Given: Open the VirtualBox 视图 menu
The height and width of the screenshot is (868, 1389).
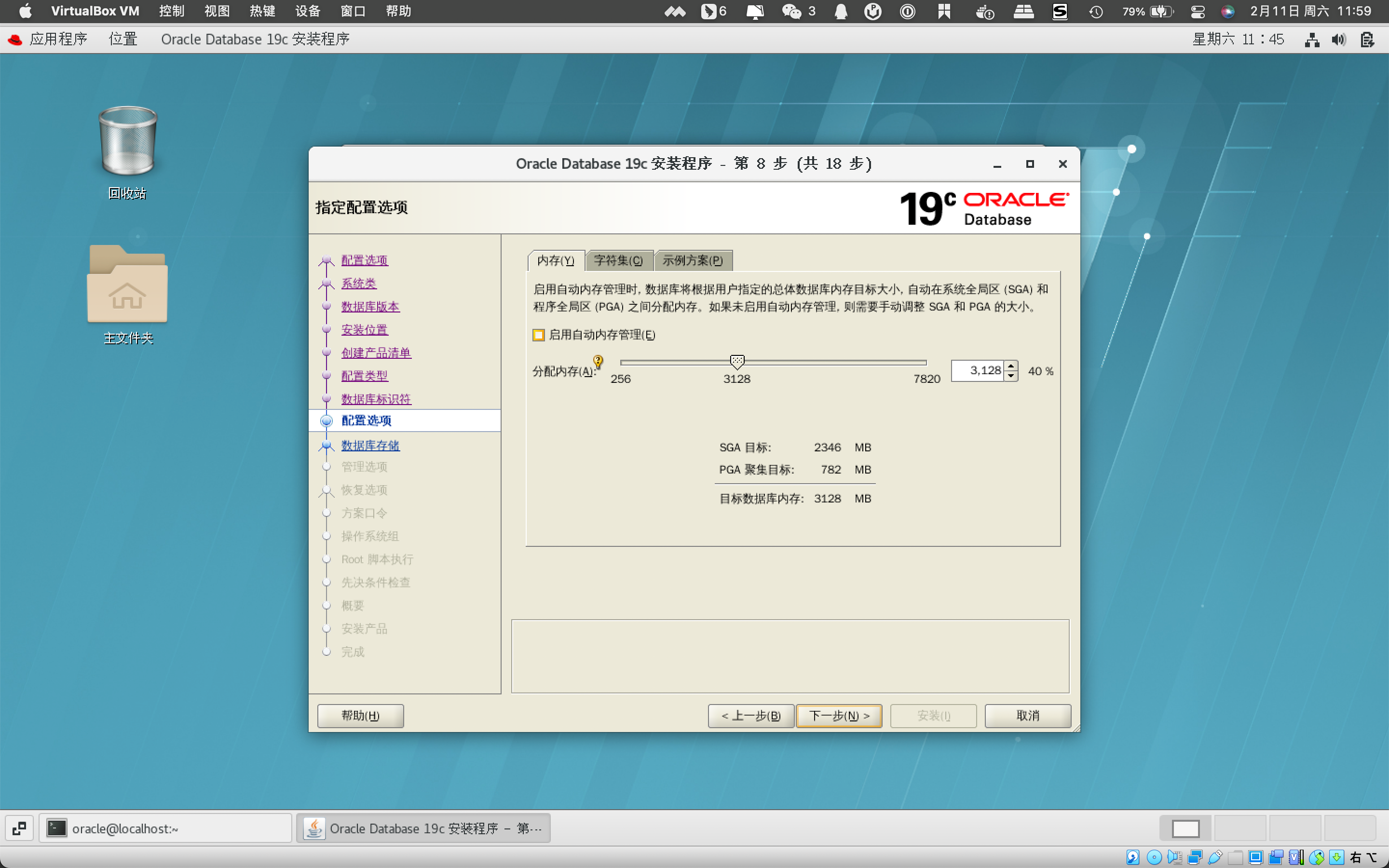Looking at the screenshot, I should click(217, 11).
